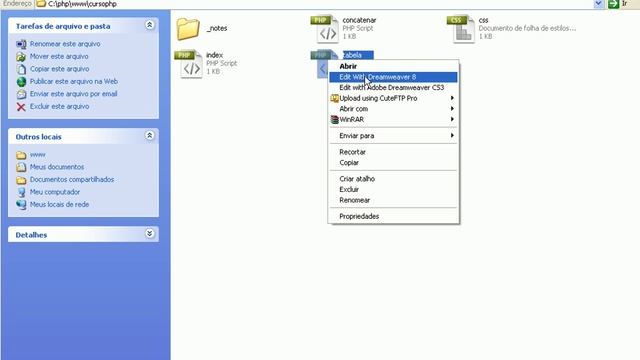The image size is (640, 360).
Task: Choose Edit with Dreamweaver 8
Action: [393, 77]
